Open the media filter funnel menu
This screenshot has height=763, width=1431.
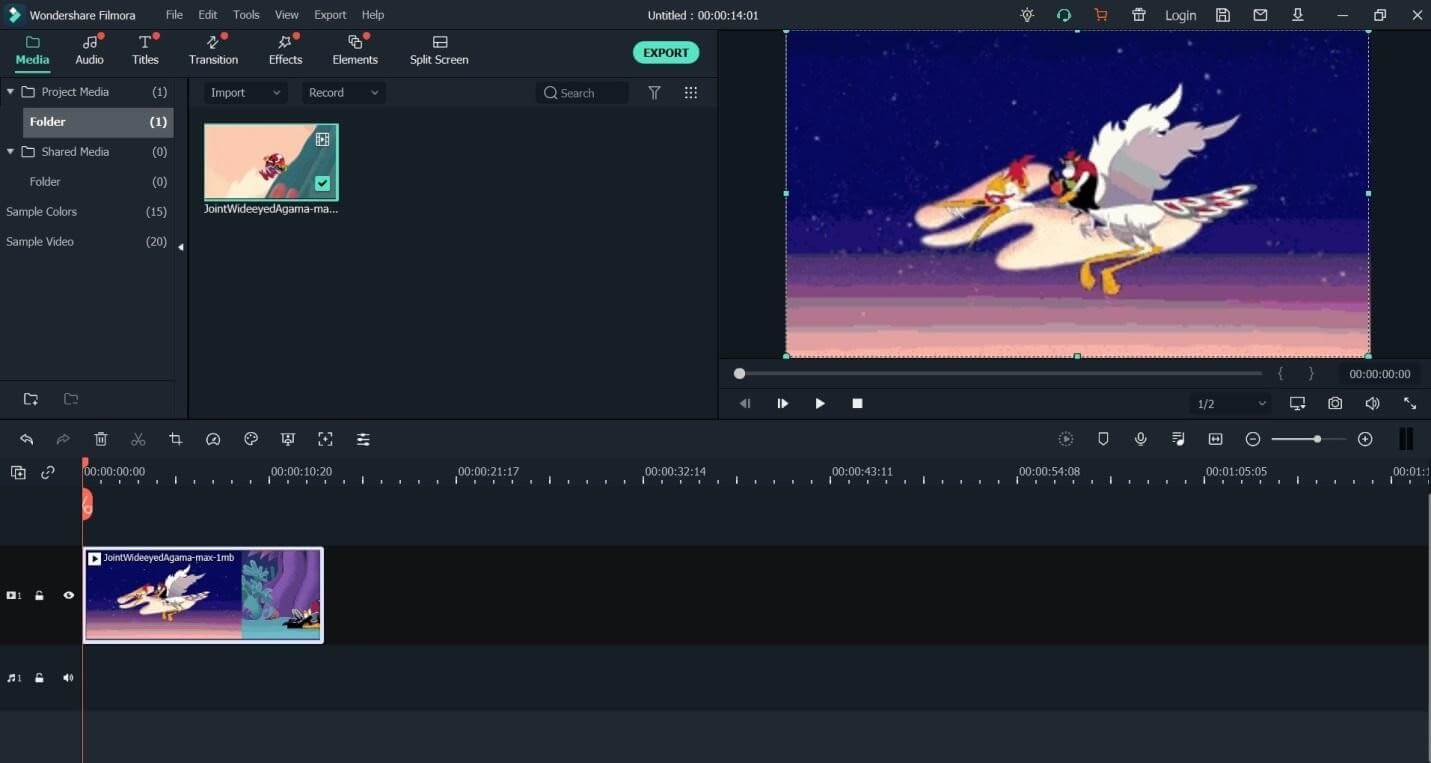click(x=654, y=93)
